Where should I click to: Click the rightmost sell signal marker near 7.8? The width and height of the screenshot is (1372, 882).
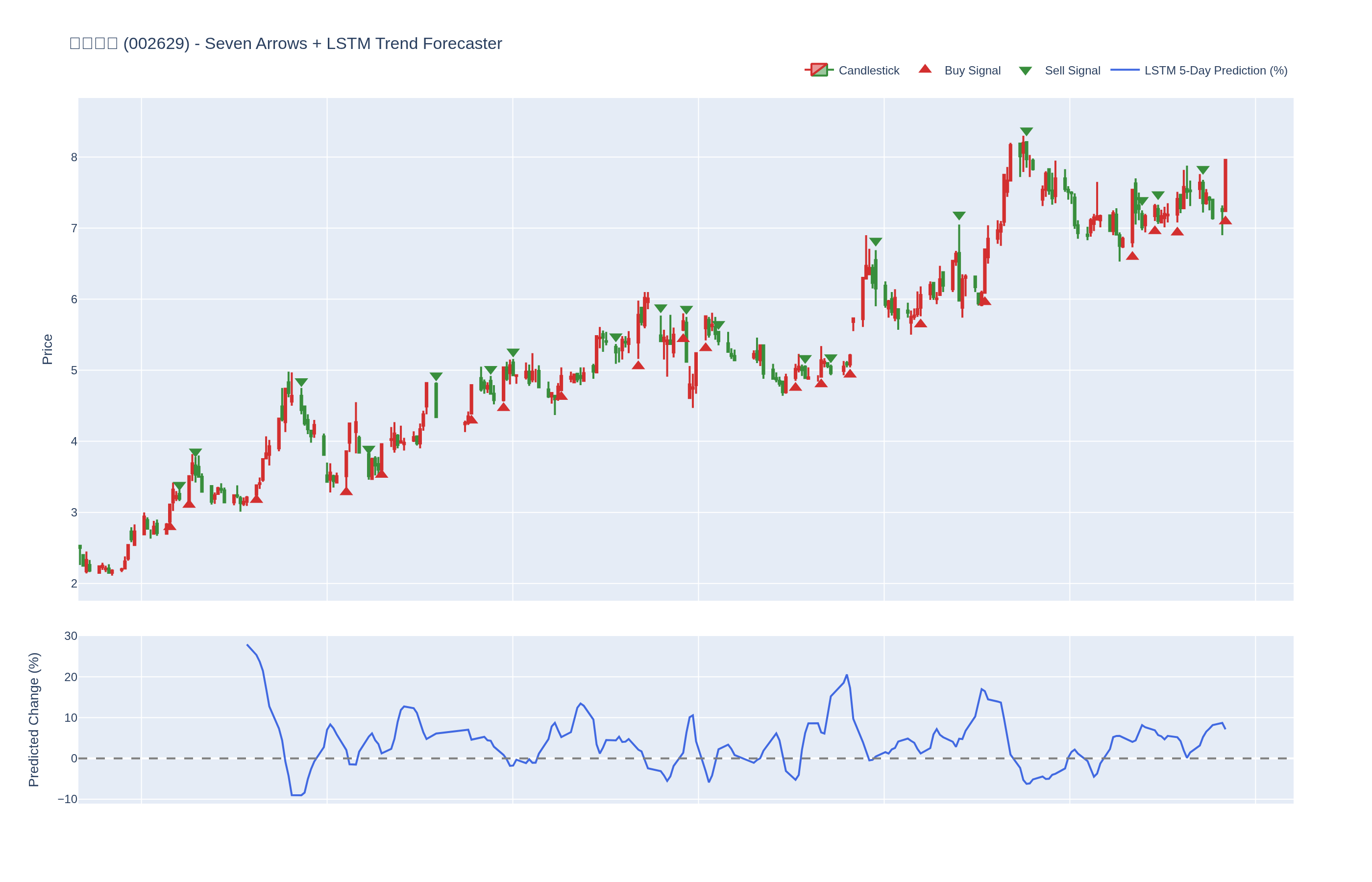pos(1202,170)
